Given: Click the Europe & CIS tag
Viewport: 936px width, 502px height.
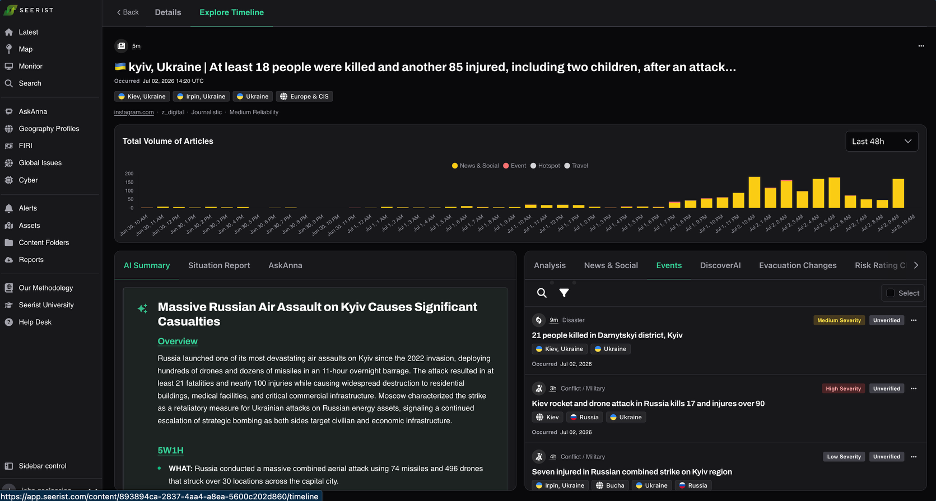Looking at the screenshot, I should click(304, 97).
